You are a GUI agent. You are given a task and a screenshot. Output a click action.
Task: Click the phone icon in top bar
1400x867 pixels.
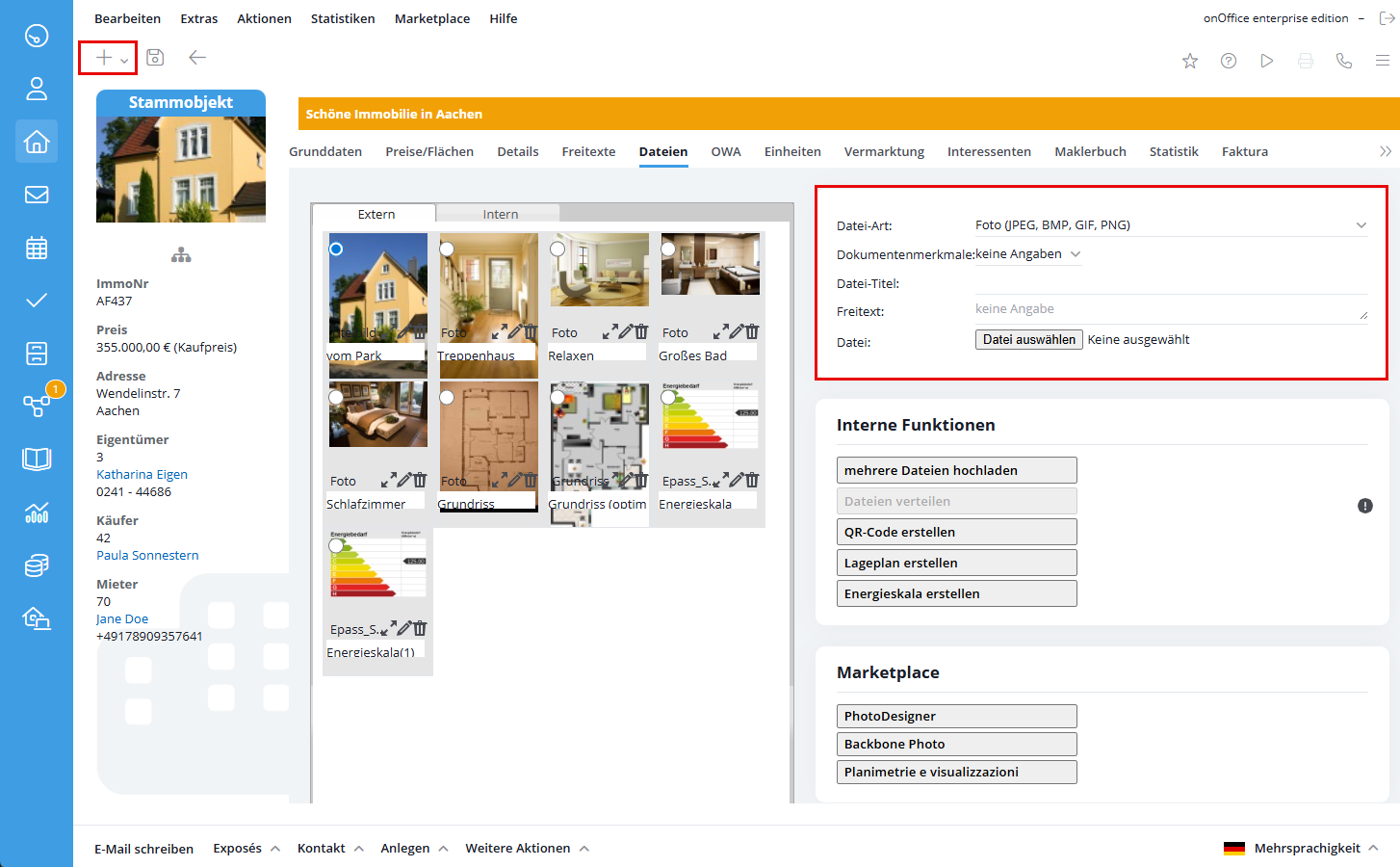(x=1344, y=61)
